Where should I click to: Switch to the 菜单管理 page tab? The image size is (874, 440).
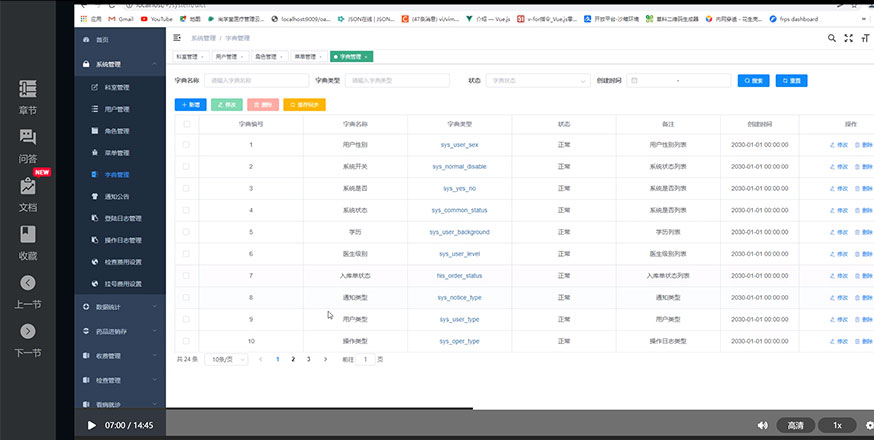pos(309,56)
